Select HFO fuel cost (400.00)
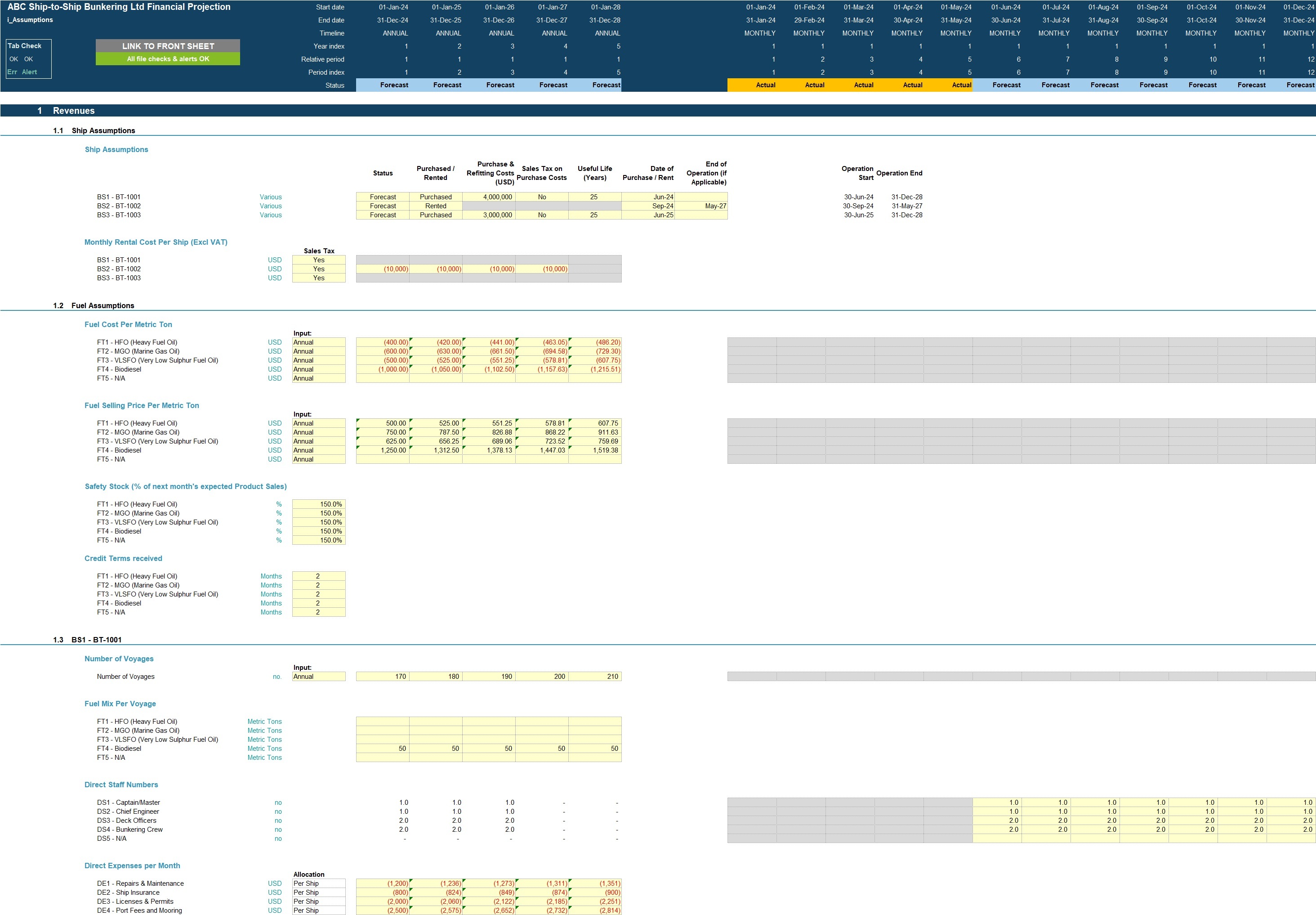Viewport: 1316px width, 915px height. point(383,342)
